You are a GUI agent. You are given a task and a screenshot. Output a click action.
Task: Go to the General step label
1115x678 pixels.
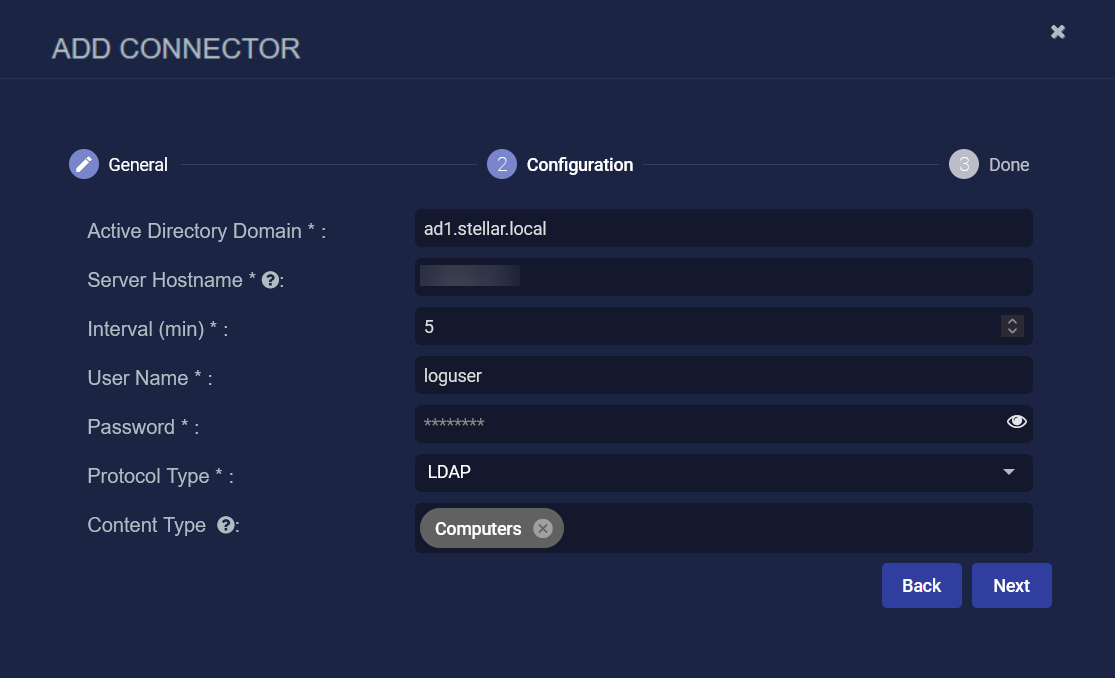click(138, 165)
